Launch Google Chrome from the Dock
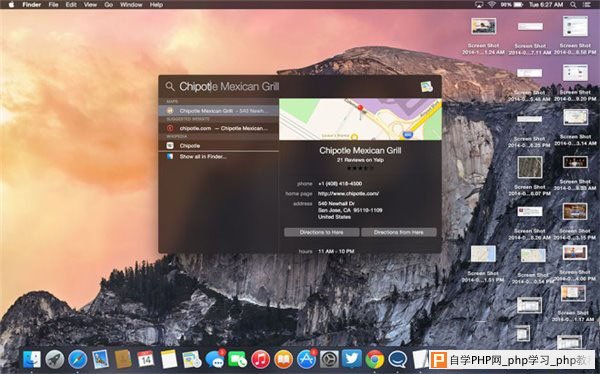600x374 pixels. [375, 359]
